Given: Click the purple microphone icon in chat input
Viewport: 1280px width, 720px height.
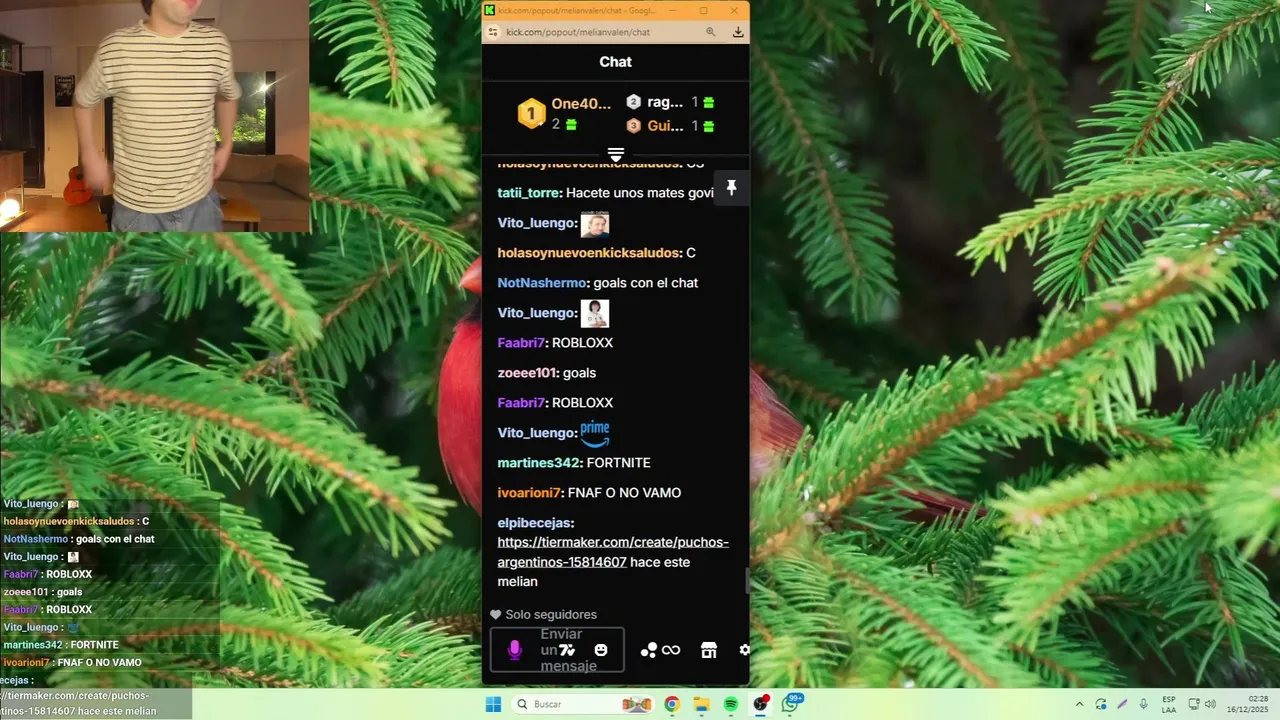Looking at the screenshot, I should tap(514, 650).
